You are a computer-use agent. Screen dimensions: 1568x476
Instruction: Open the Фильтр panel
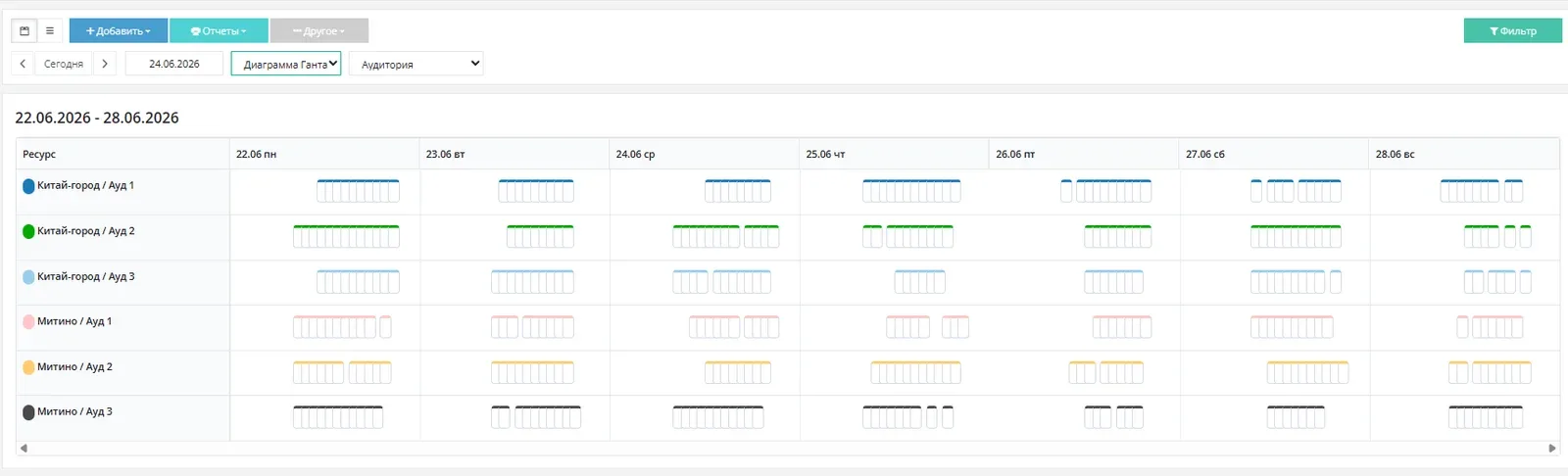pyautogui.click(x=1512, y=31)
